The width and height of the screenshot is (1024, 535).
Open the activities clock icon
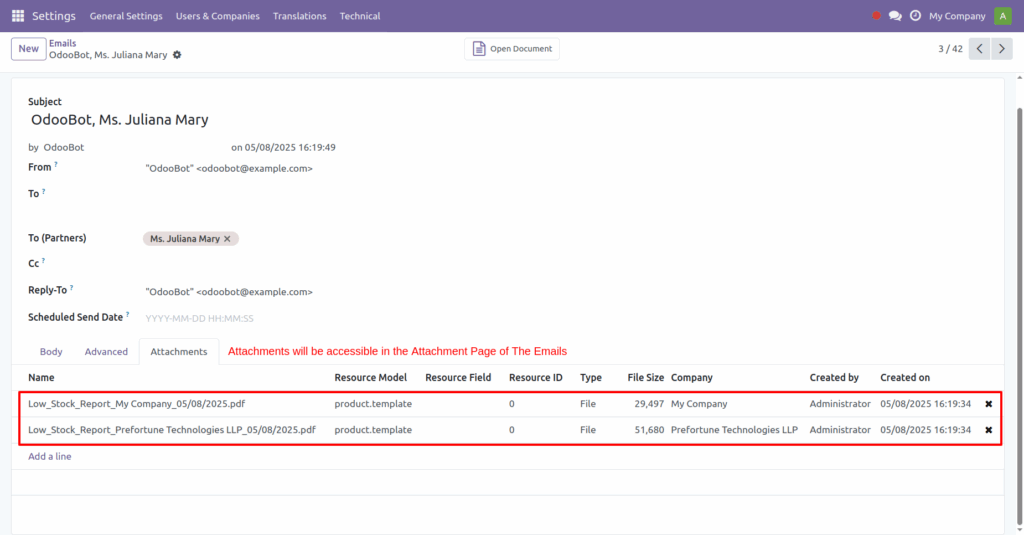[x=916, y=16]
